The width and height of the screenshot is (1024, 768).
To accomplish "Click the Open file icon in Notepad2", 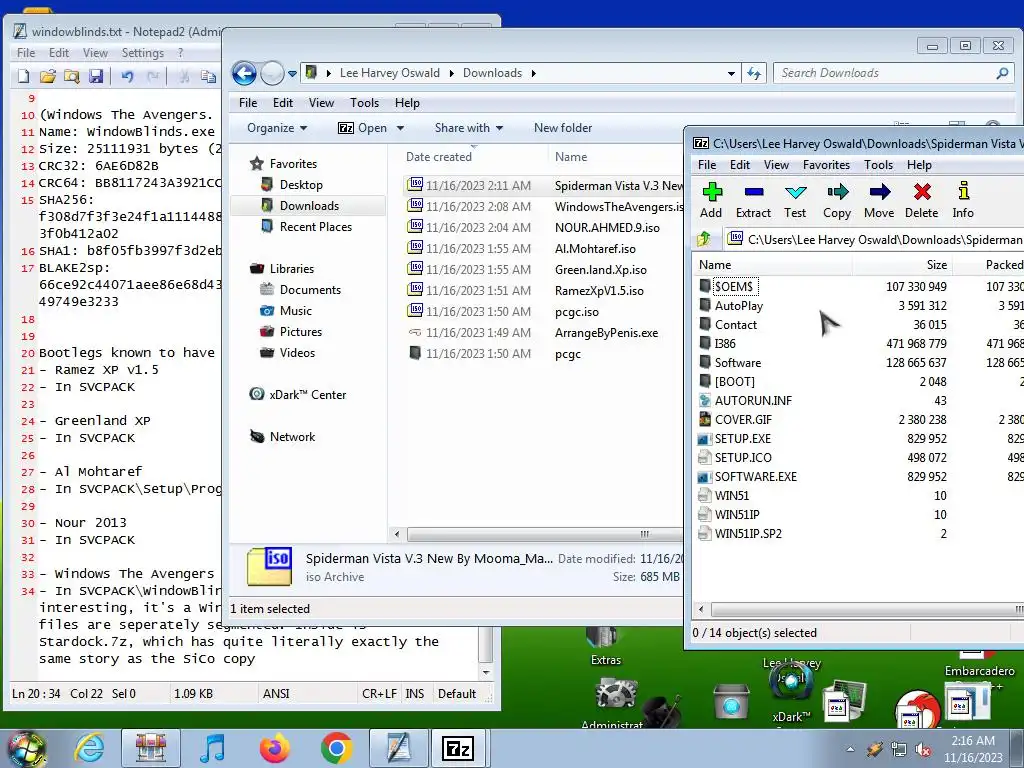I will click(x=48, y=76).
